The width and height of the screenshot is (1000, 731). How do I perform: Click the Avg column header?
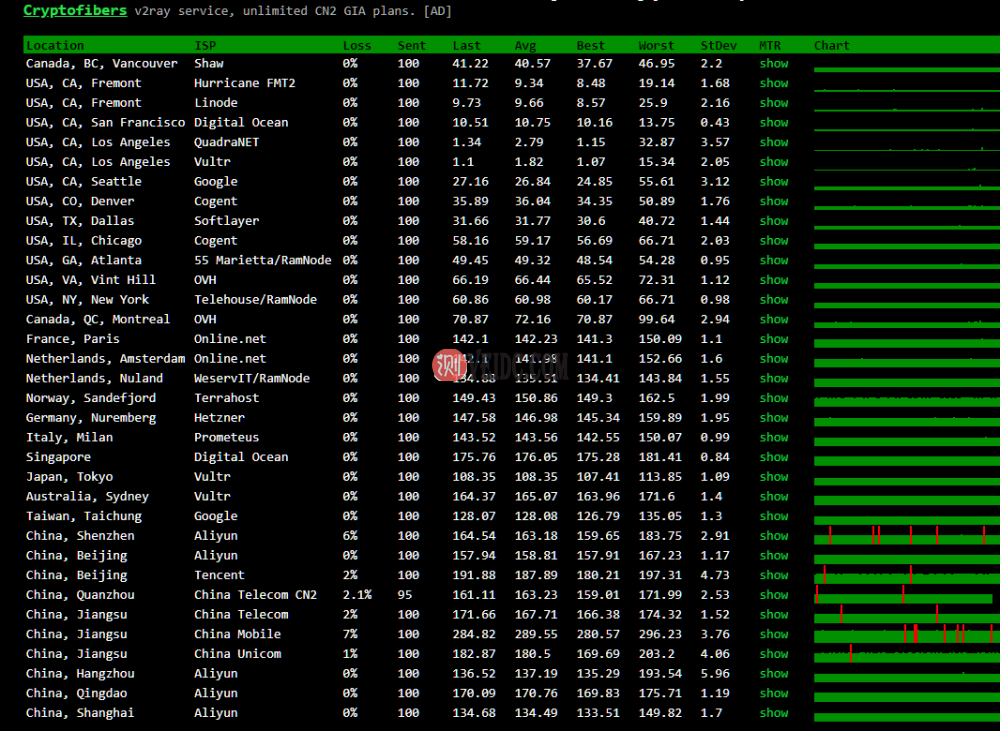click(x=525, y=45)
